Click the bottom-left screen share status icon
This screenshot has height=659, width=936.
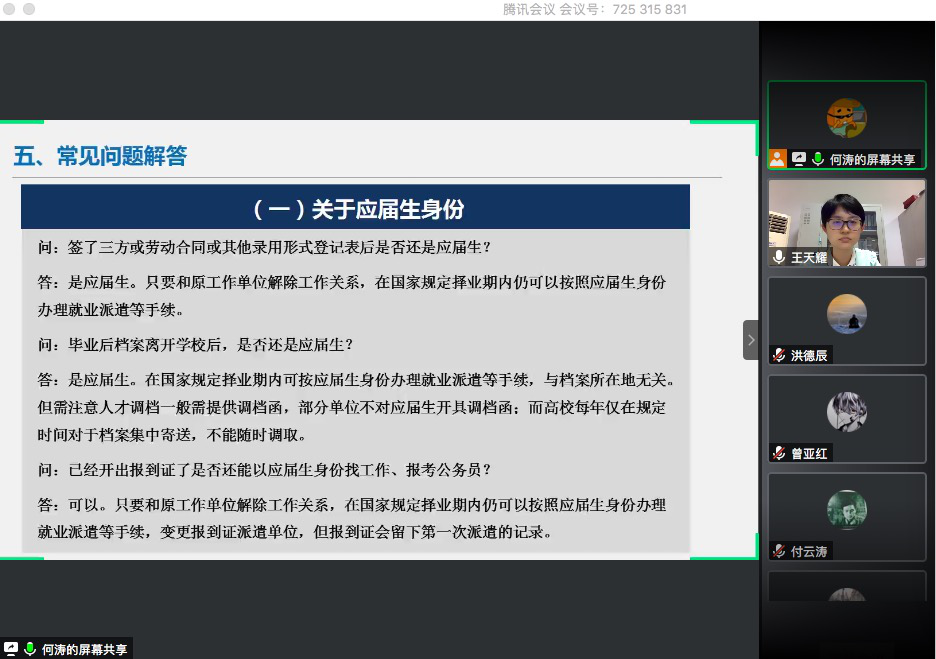pos(11,649)
